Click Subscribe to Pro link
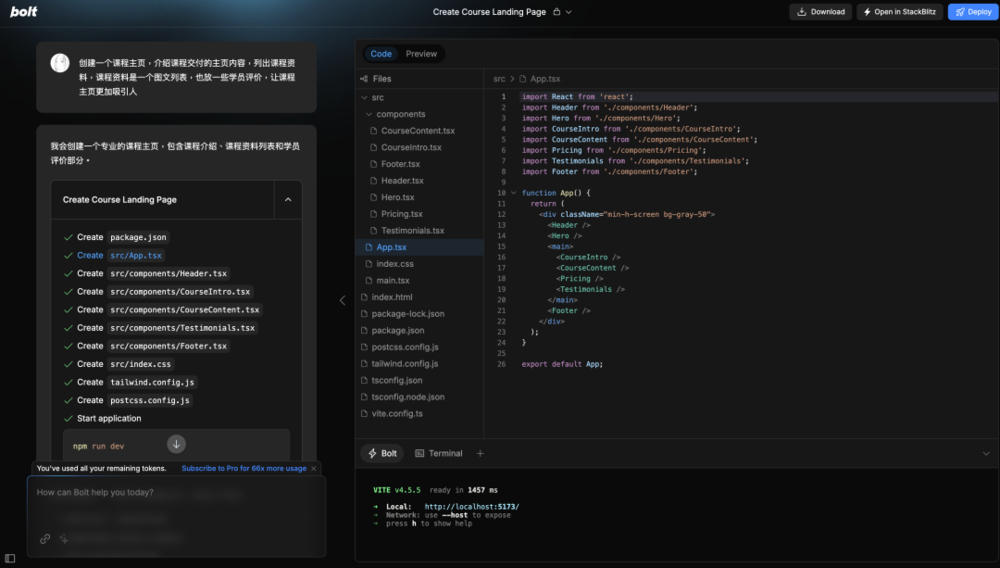This screenshot has width=1000, height=568. (244, 468)
